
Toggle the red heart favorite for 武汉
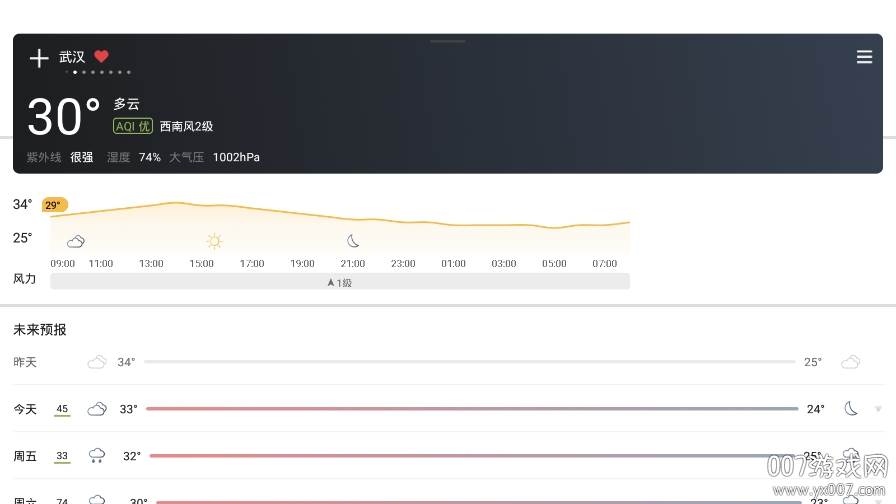[x=102, y=56]
